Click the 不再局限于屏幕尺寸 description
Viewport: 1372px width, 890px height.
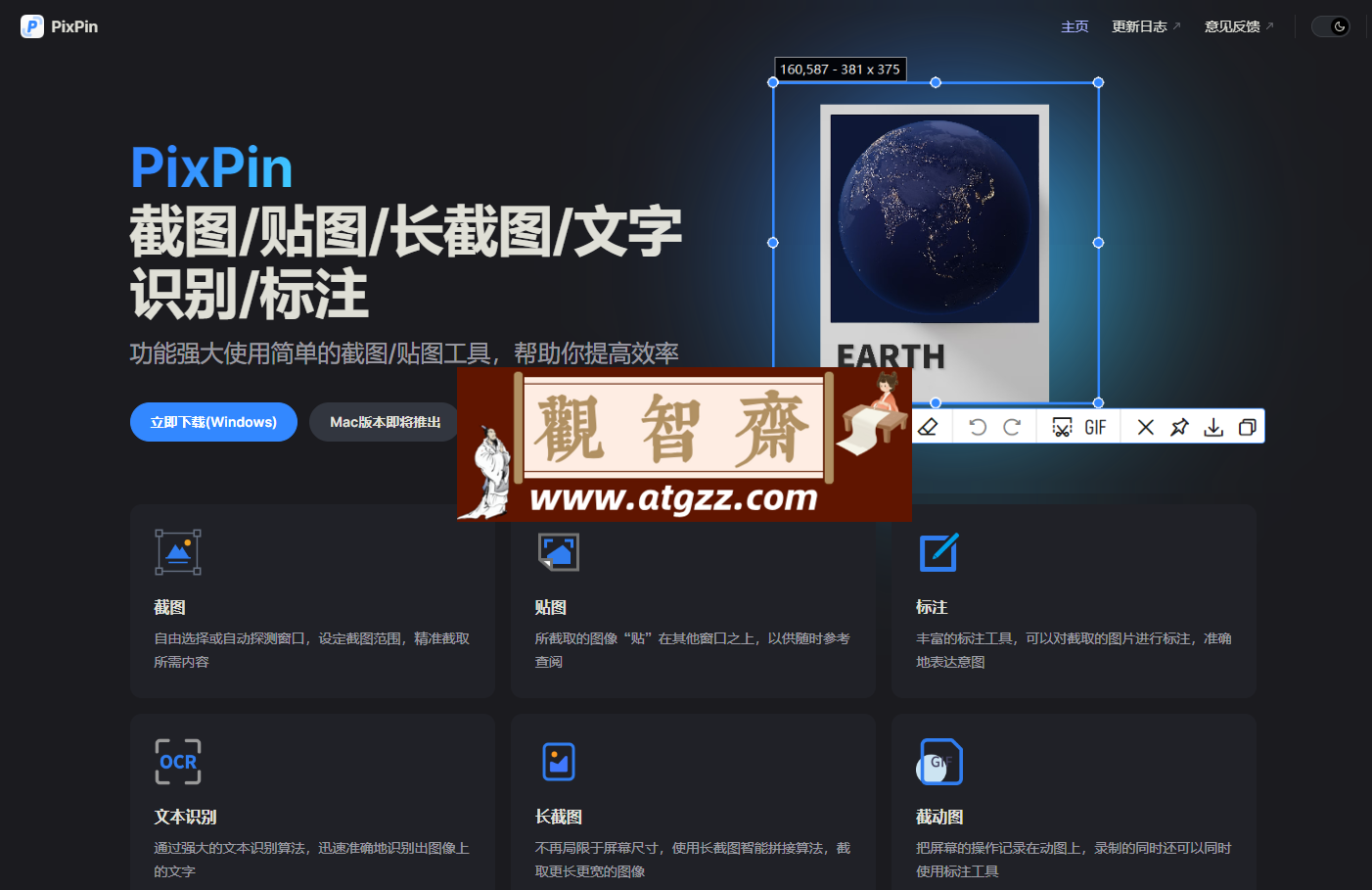point(692,860)
